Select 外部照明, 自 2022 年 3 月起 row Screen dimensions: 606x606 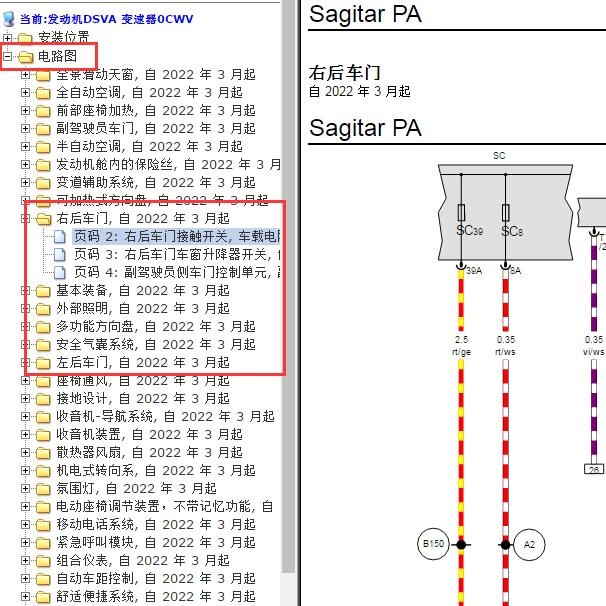tap(143, 308)
